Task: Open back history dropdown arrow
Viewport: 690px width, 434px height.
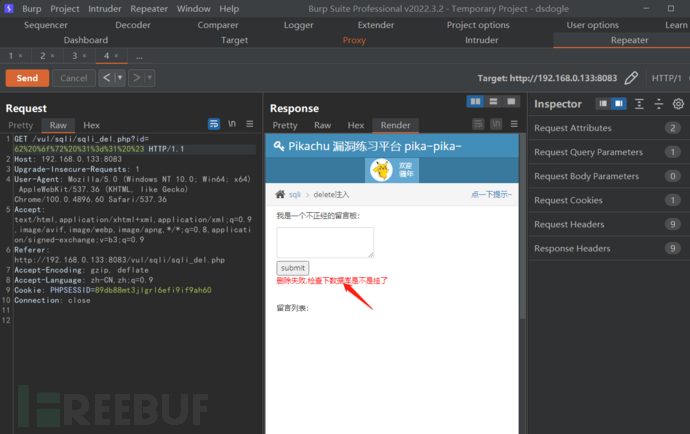Action: pos(120,78)
